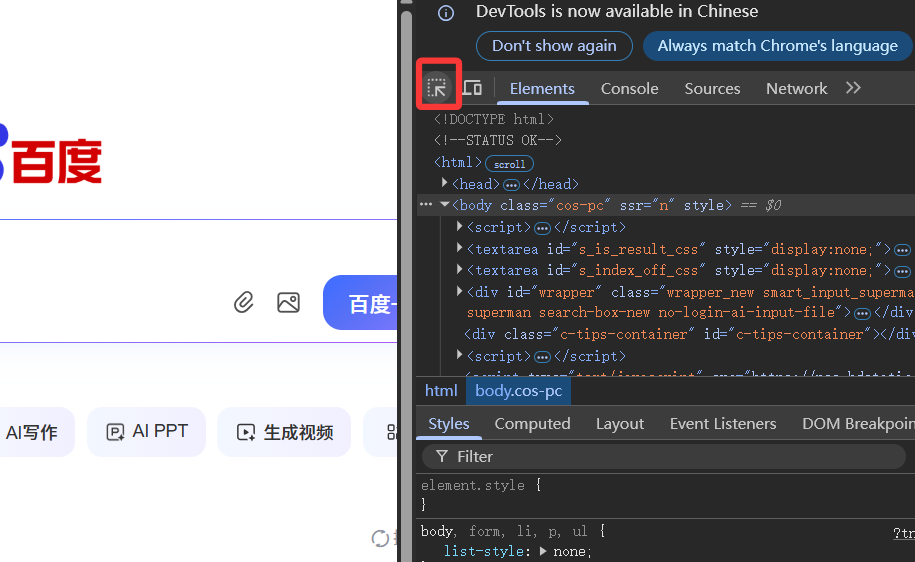Click the 生成视频 video icon
Viewport: 915px width, 562px height.
coord(246,432)
